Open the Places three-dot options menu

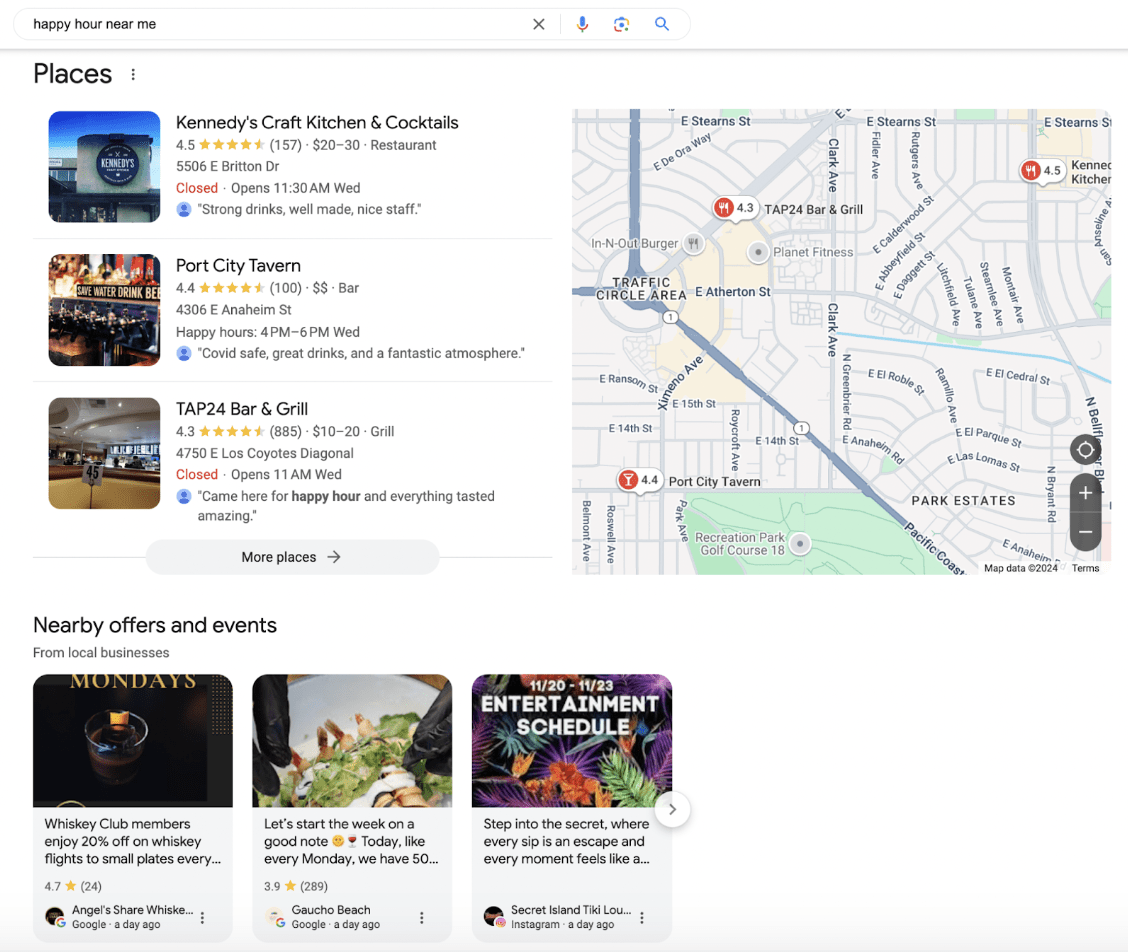pos(133,74)
